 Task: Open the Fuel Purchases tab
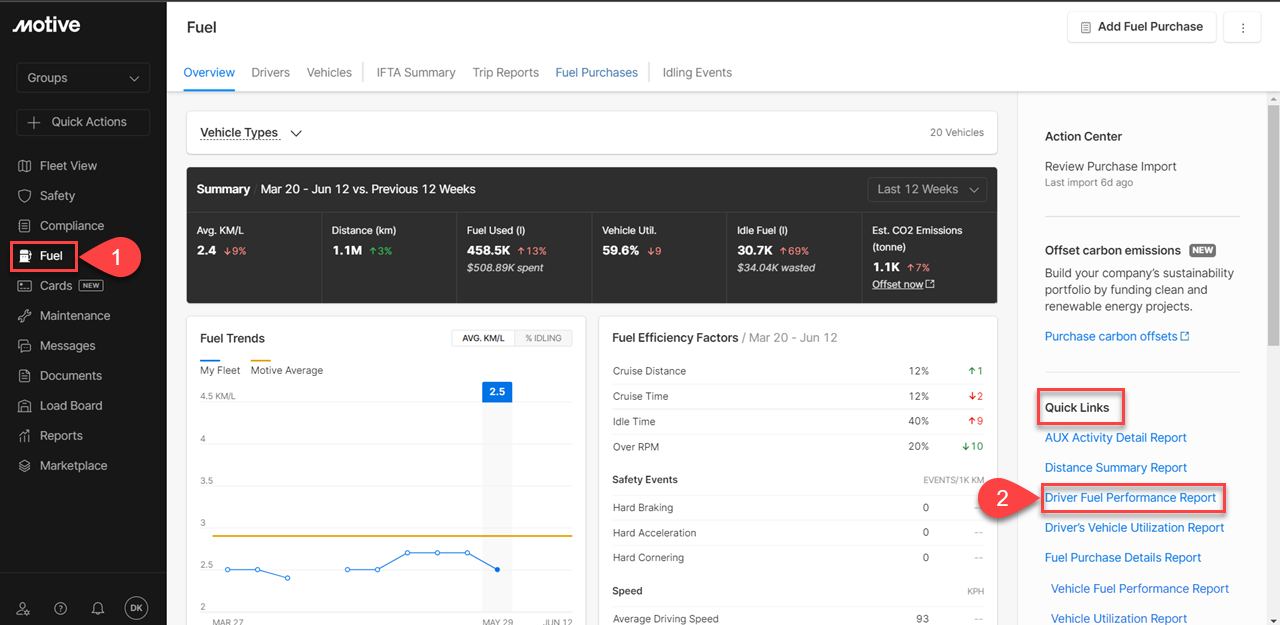coord(597,73)
